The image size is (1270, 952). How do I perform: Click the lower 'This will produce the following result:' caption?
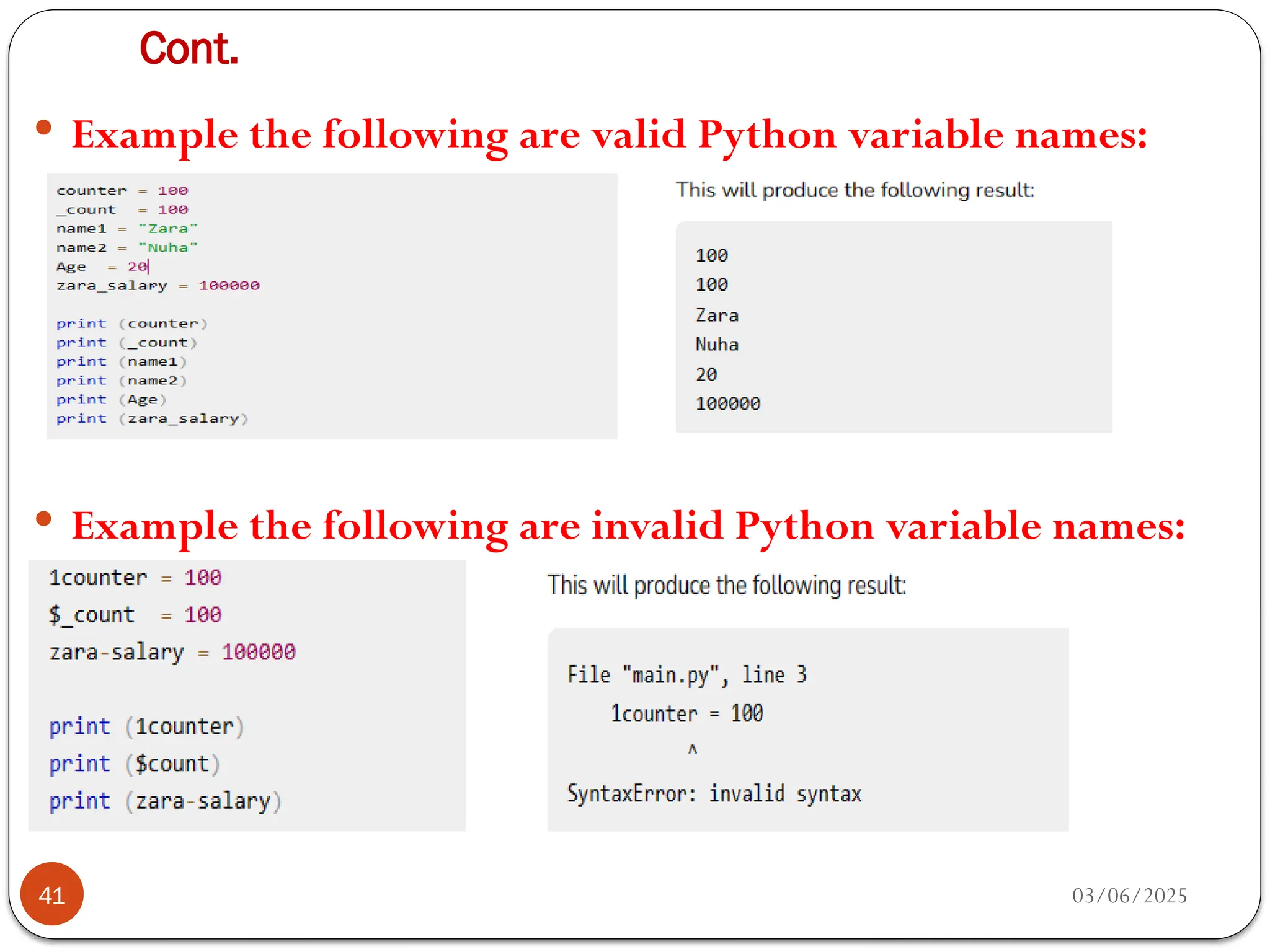tap(727, 586)
